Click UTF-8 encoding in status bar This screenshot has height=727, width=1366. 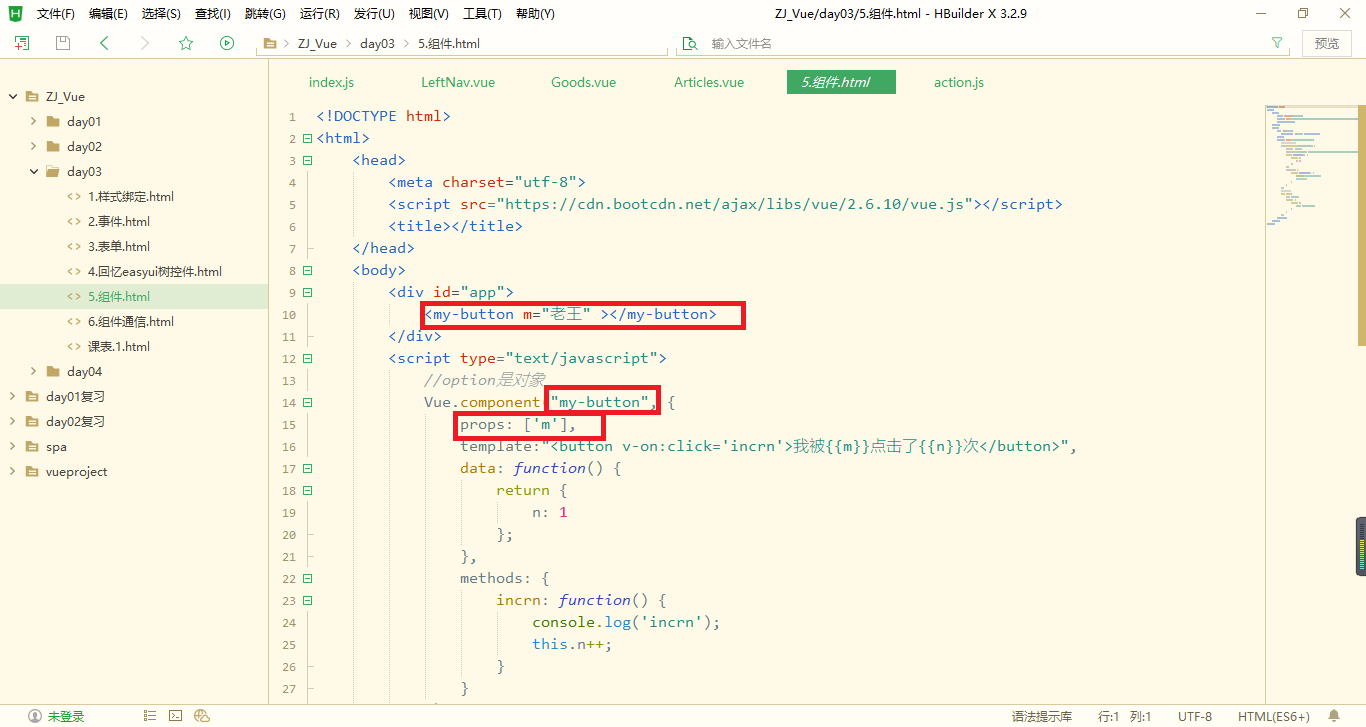coord(1194,716)
